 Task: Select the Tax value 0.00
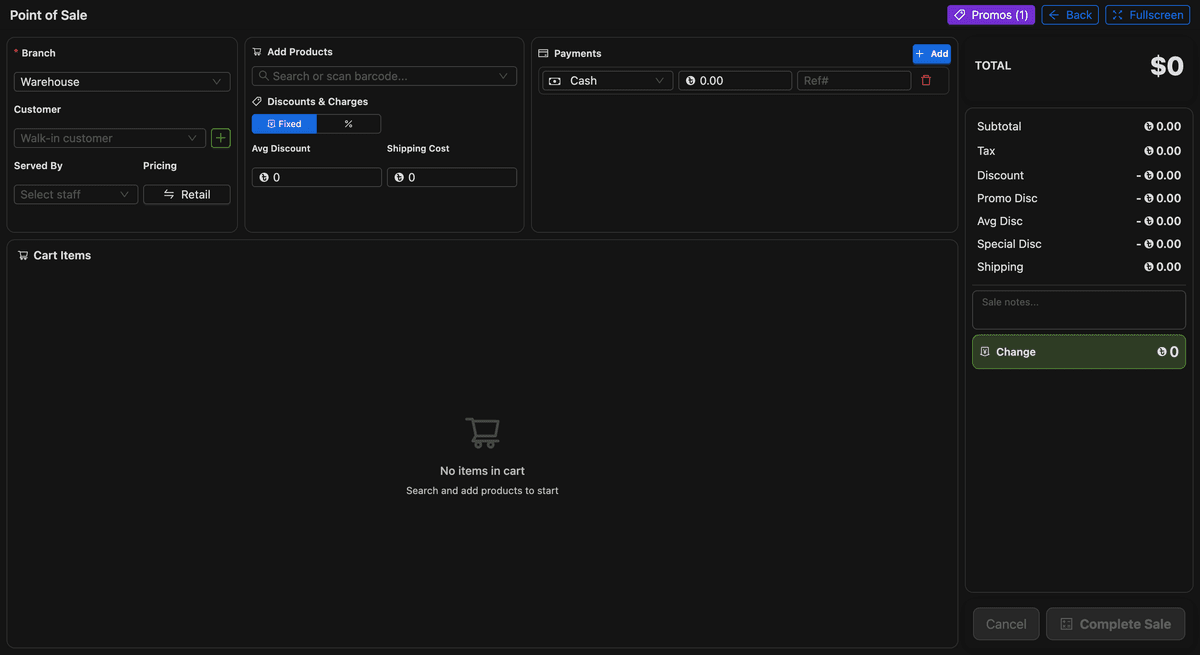(x=1163, y=151)
